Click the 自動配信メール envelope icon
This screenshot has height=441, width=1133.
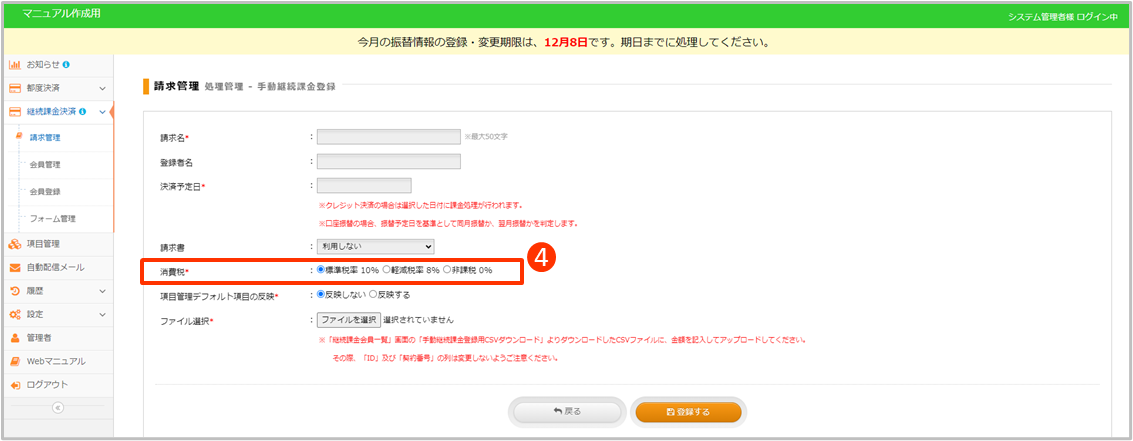[15, 267]
